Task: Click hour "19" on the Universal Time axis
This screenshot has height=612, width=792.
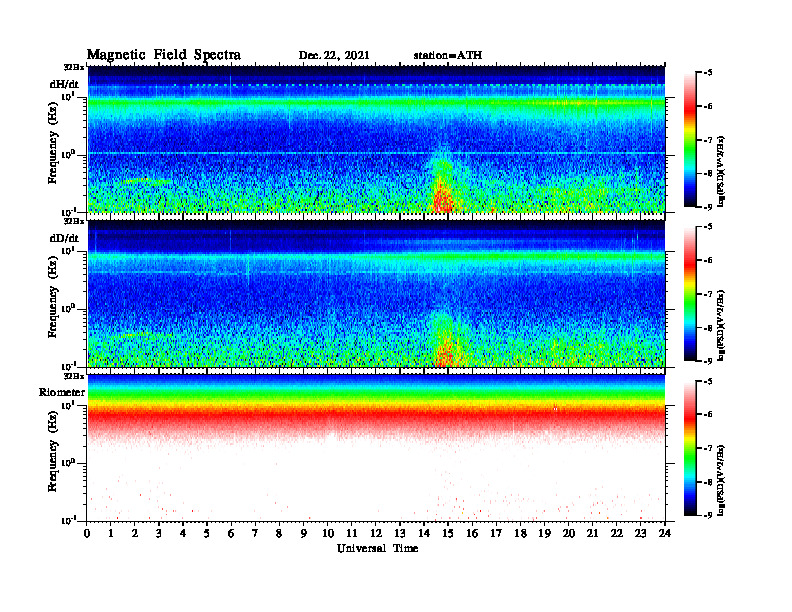Action: click(x=544, y=534)
